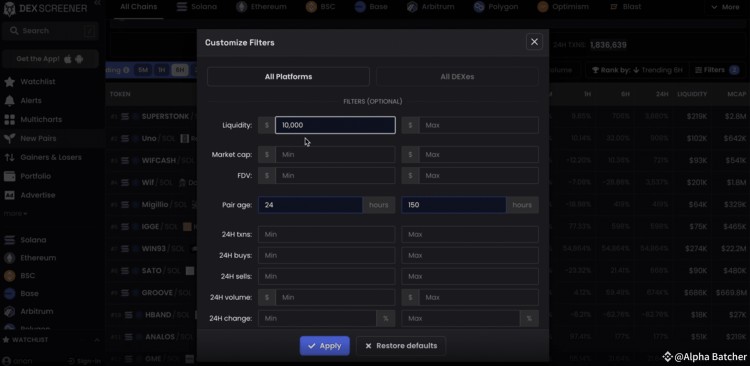
Task: Click the 24H buys Max field
Action: [470, 255]
